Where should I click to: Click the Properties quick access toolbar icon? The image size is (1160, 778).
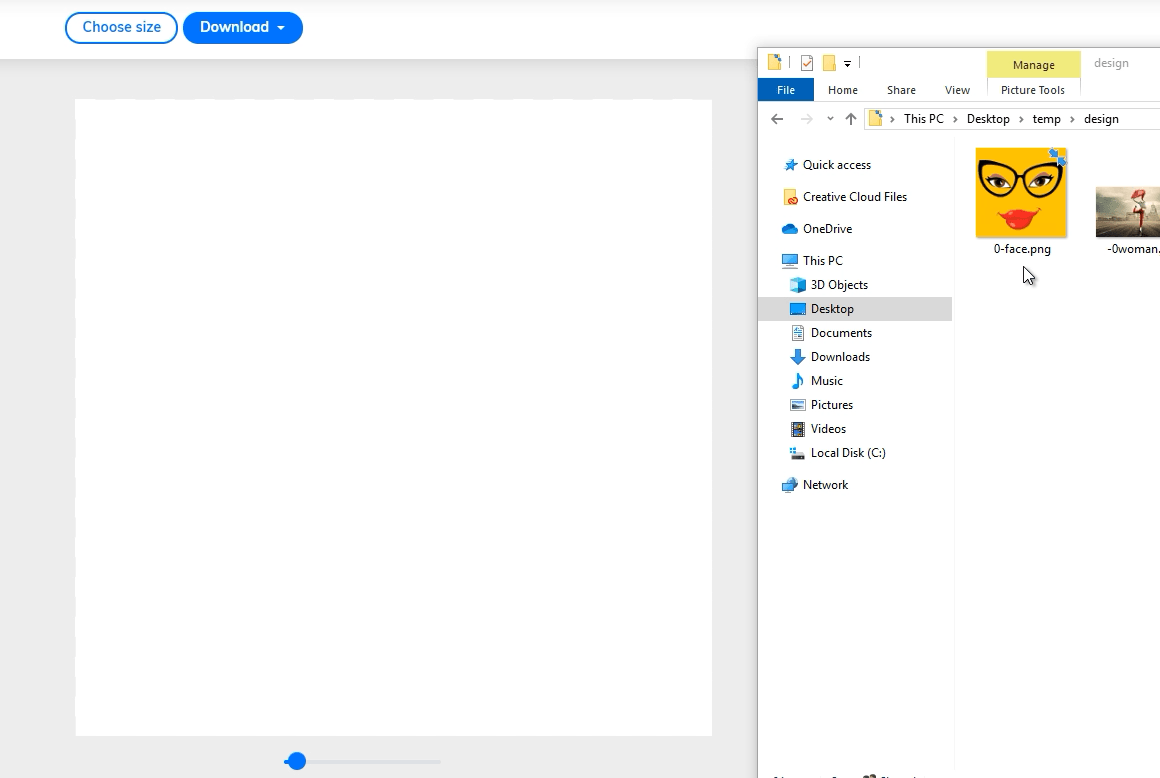[x=807, y=63]
